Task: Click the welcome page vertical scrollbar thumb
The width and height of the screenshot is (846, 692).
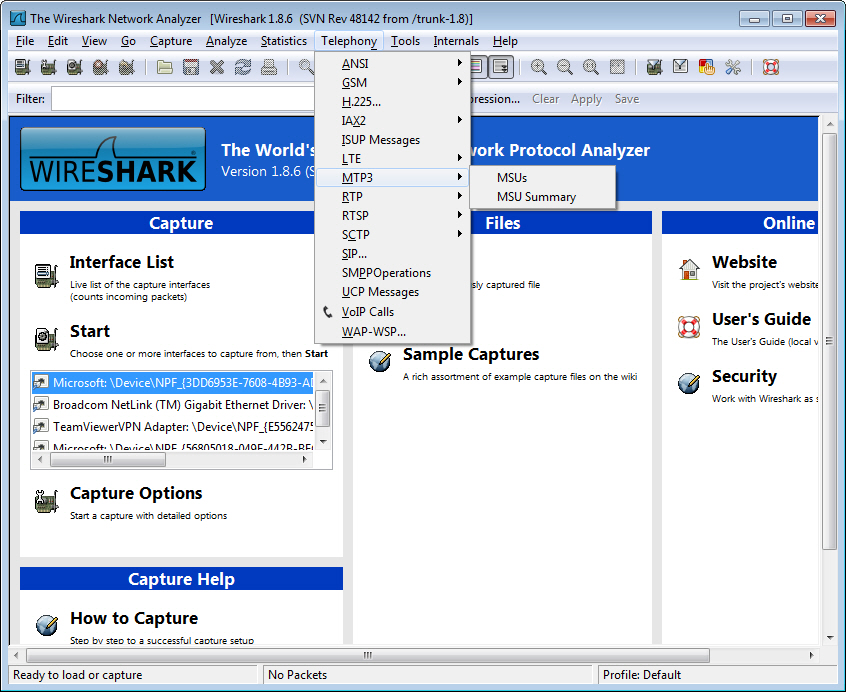Action: coord(830,341)
